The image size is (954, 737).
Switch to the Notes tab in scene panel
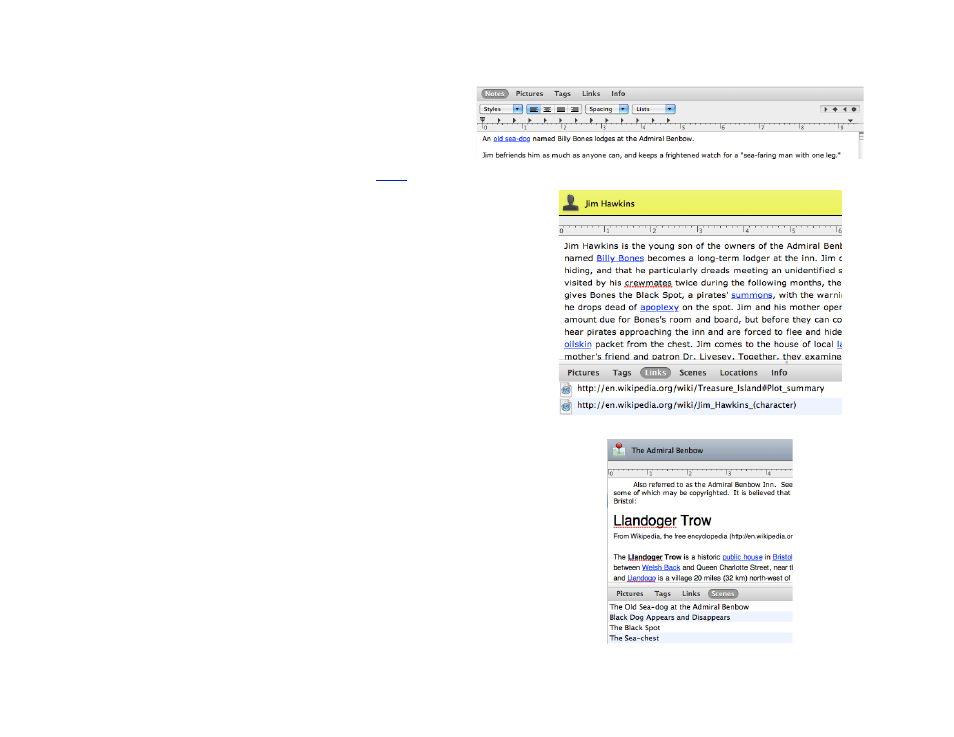pyautogui.click(x=495, y=94)
